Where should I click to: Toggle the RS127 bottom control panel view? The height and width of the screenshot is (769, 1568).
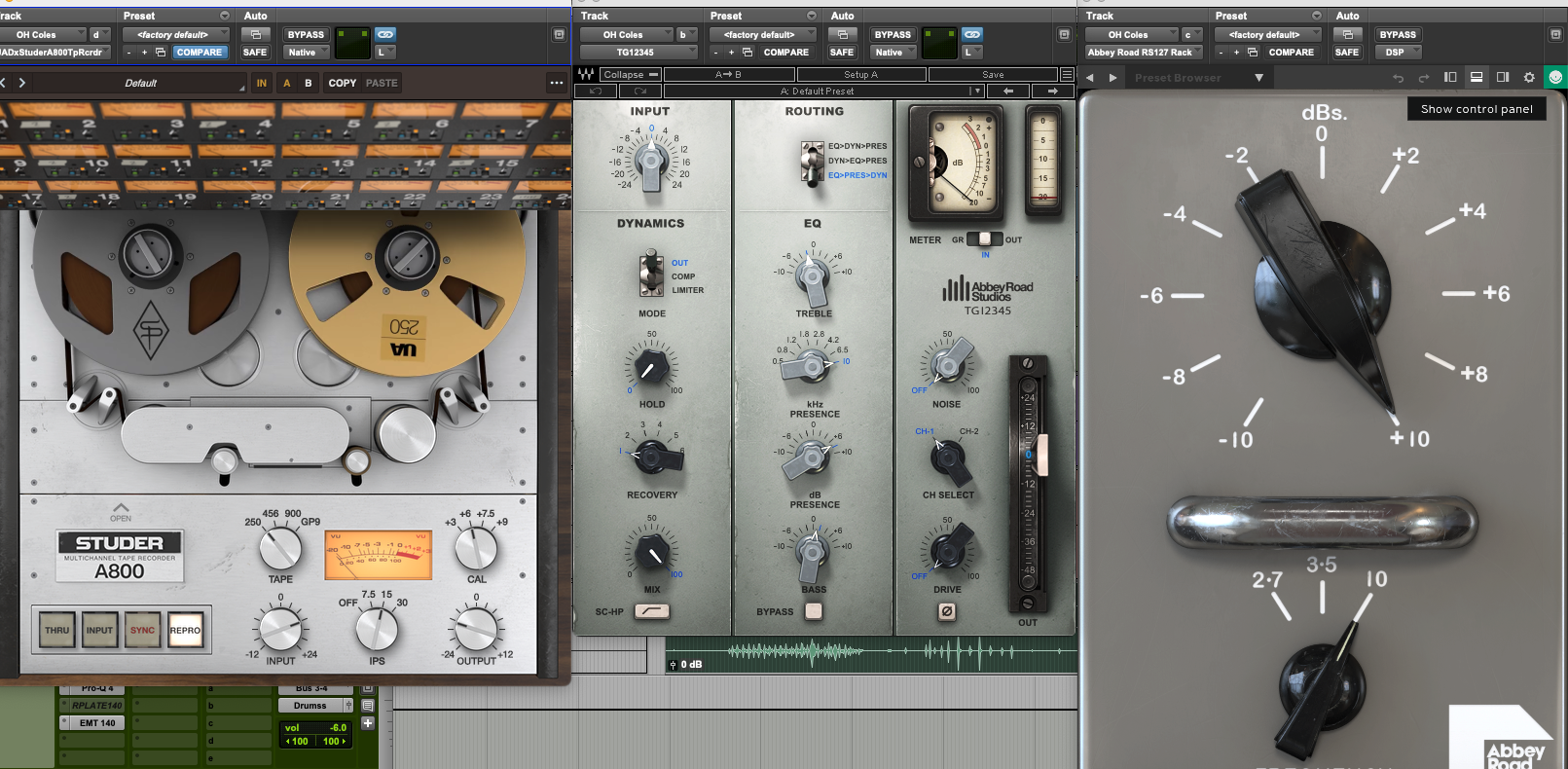click(x=1477, y=77)
